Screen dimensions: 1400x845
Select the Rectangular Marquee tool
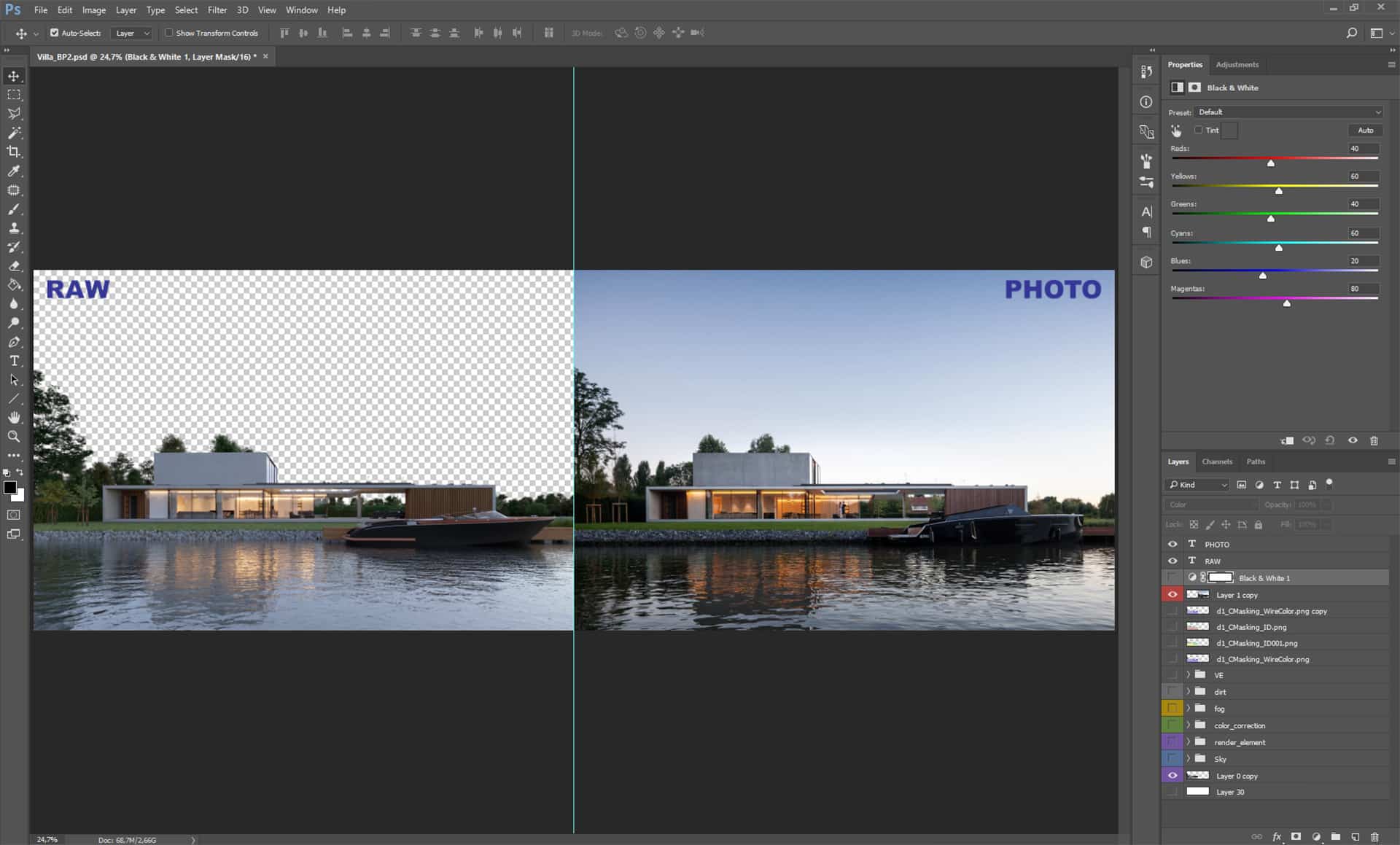(x=14, y=95)
